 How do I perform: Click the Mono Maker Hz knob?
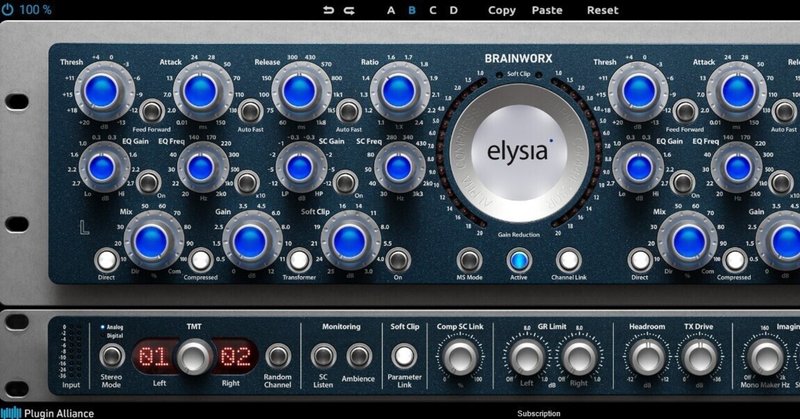[x=765, y=357]
